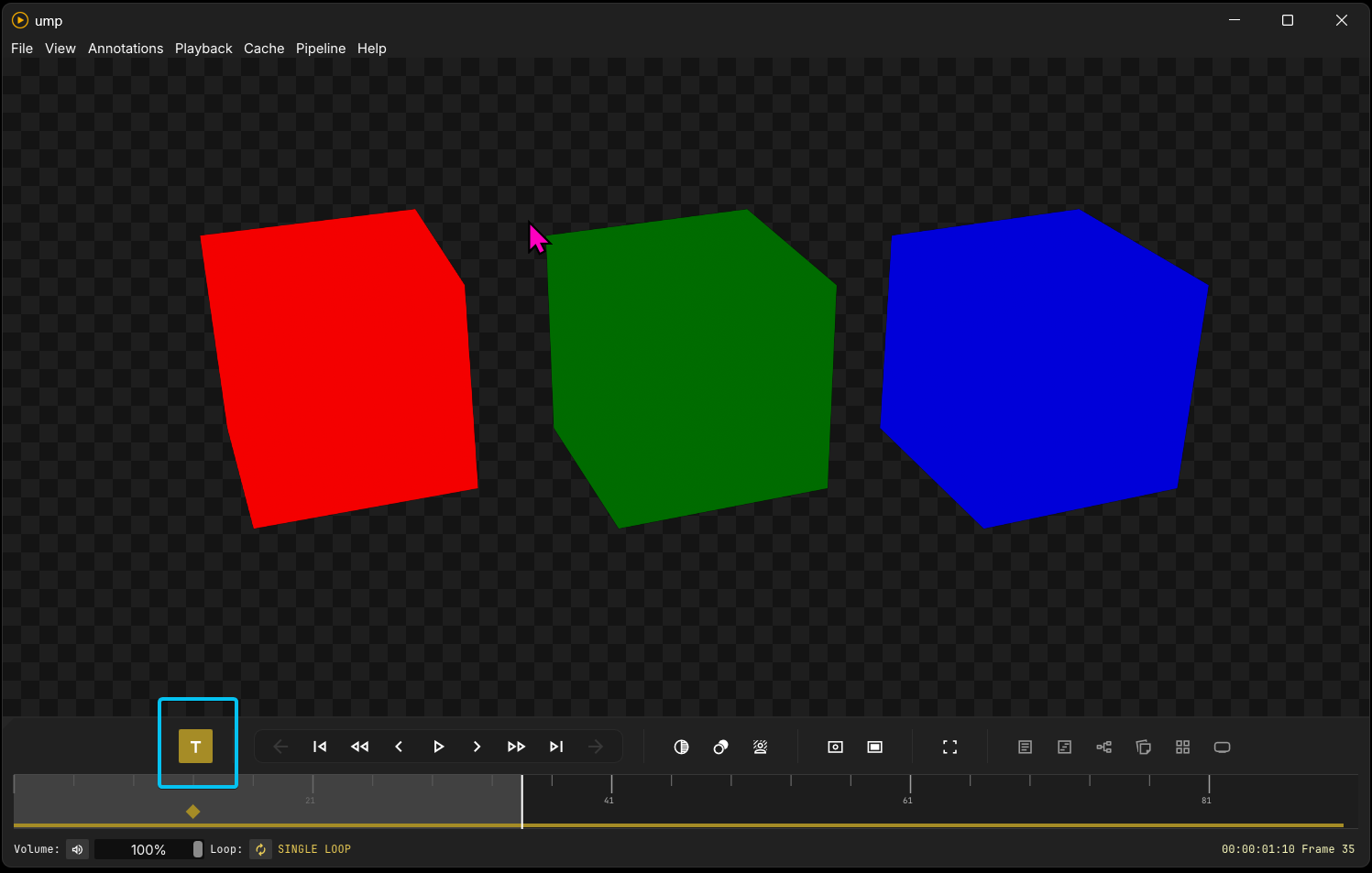The image size is (1372, 873).
Task: Click the volume slider at 100%
Action: (x=148, y=849)
